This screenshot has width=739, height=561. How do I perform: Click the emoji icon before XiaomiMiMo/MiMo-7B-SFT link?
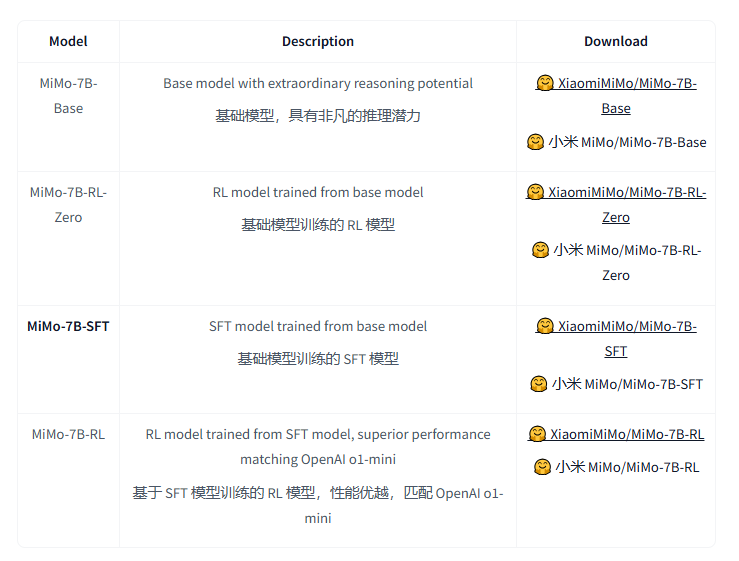point(545,326)
